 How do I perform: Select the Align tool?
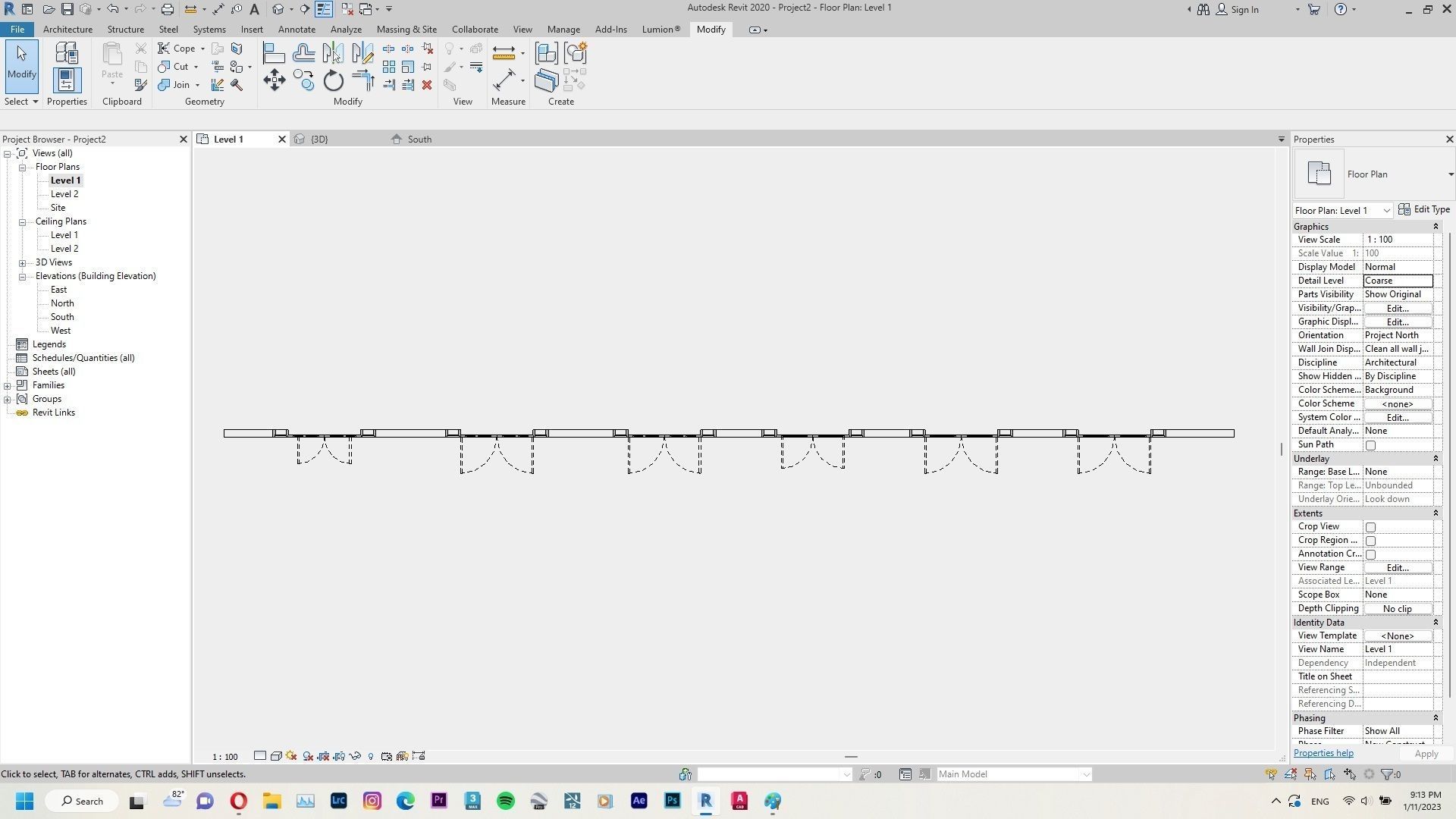[x=274, y=53]
